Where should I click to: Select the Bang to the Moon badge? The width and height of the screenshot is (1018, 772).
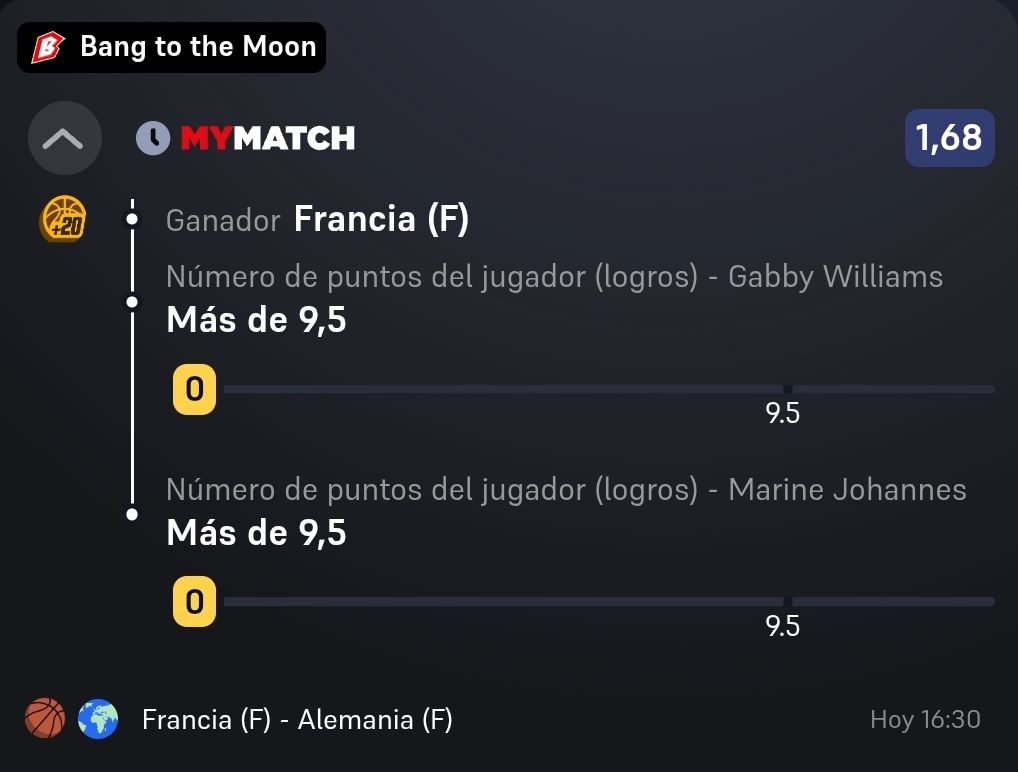(x=171, y=47)
